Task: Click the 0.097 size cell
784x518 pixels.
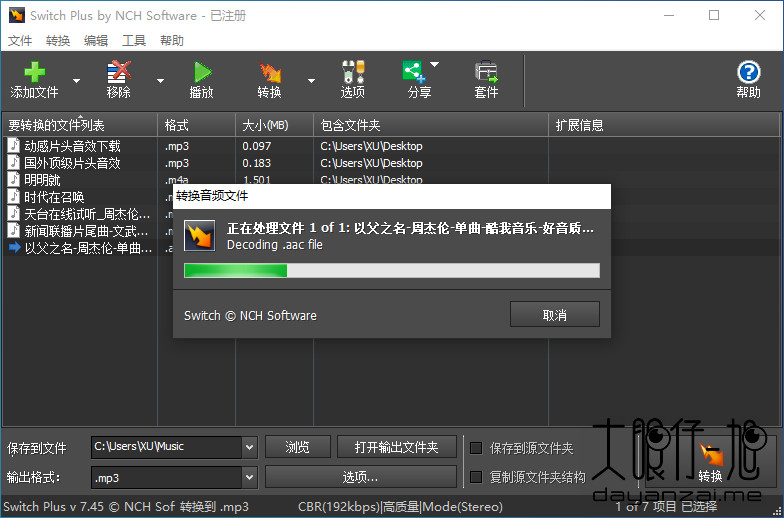Action: click(x=256, y=146)
